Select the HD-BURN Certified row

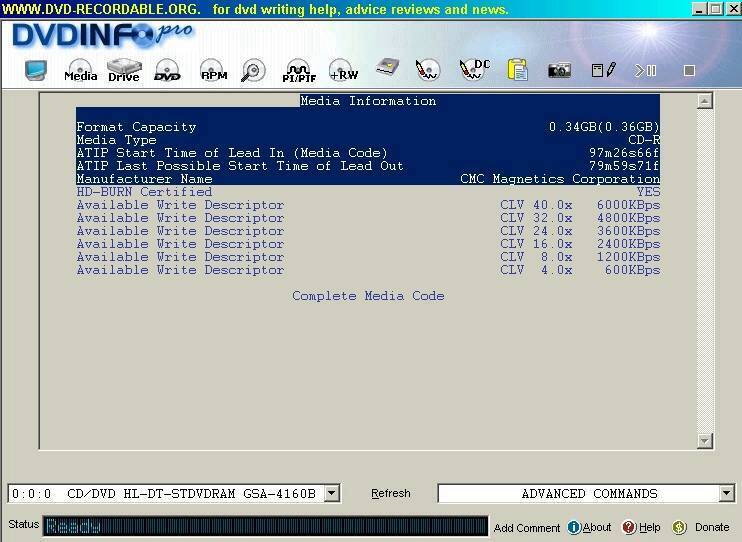click(368, 192)
